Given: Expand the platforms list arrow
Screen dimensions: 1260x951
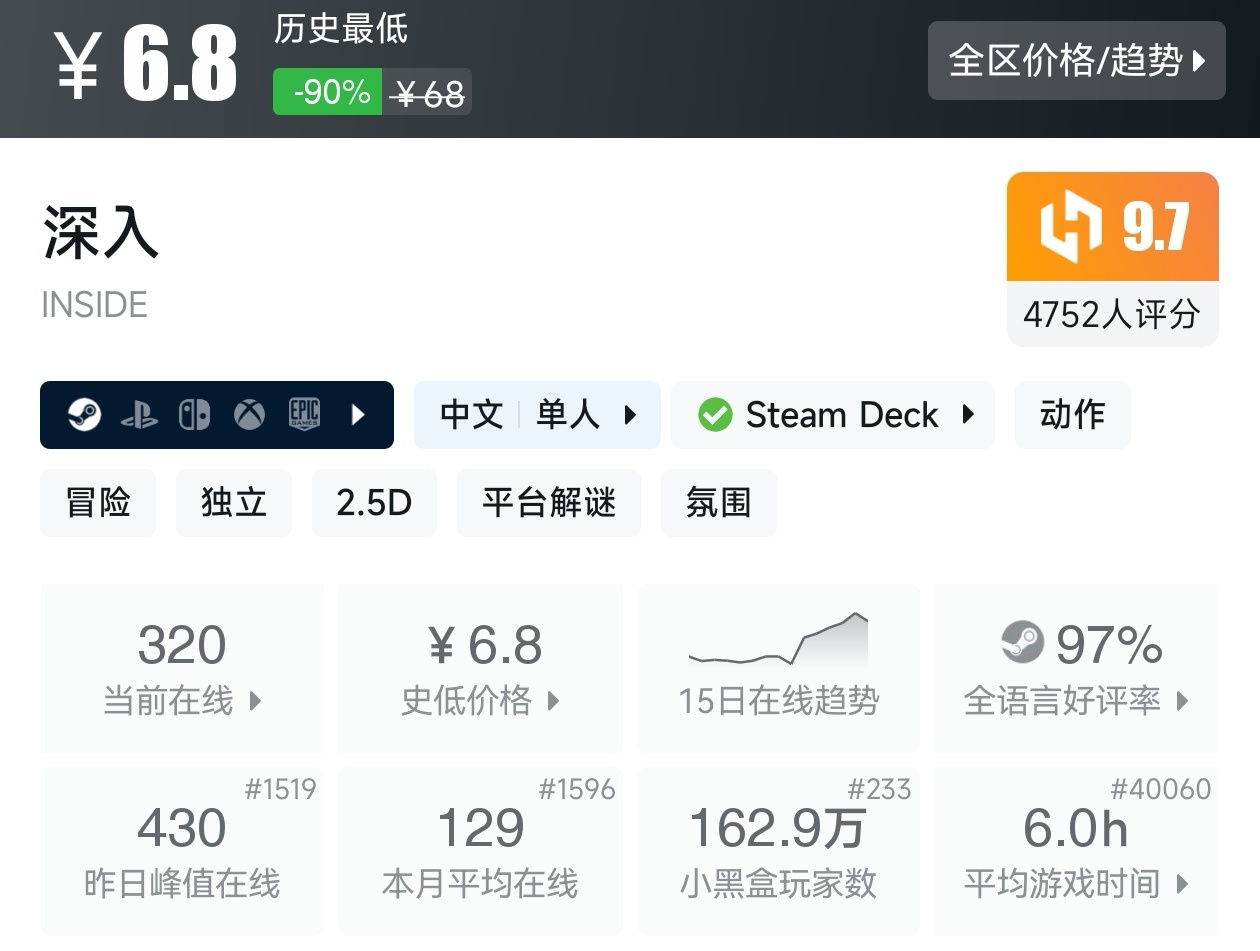Looking at the screenshot, I should click(359, 414).
